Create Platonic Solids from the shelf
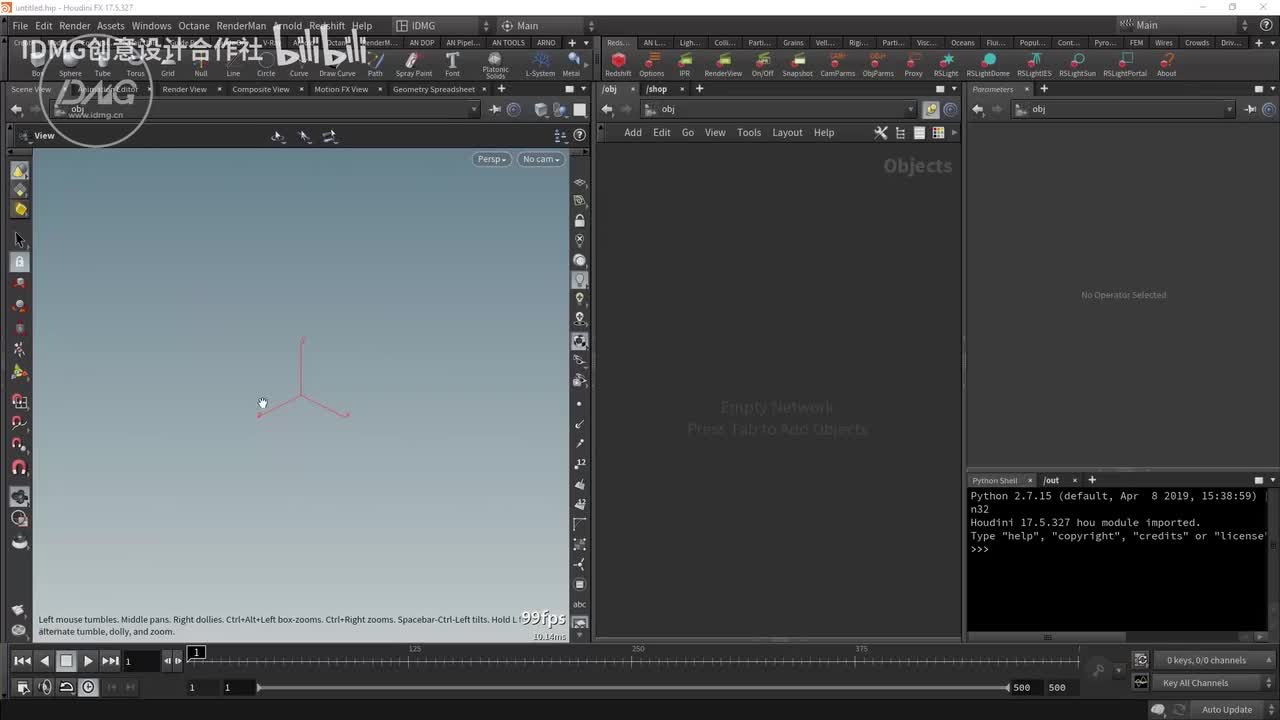Image resolution: width=1280 pixels, height=720 pixels. 495,66
